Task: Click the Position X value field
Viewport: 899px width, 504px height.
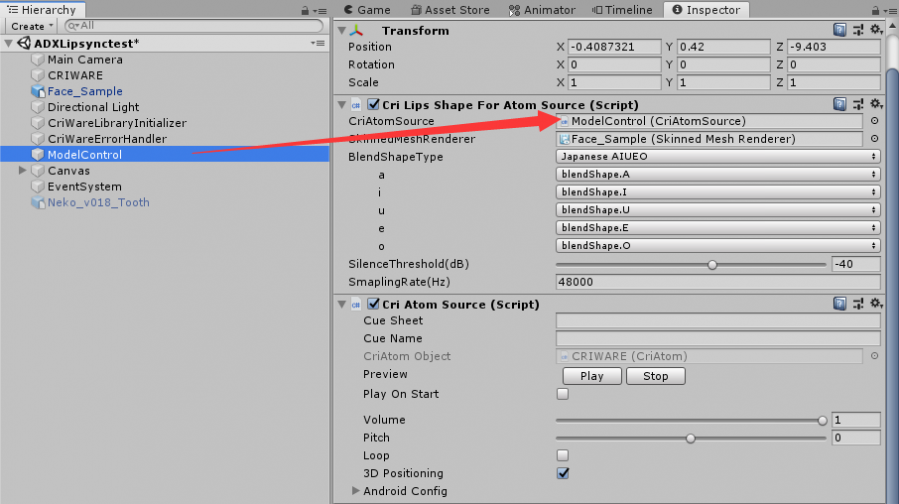Action: 614,47
